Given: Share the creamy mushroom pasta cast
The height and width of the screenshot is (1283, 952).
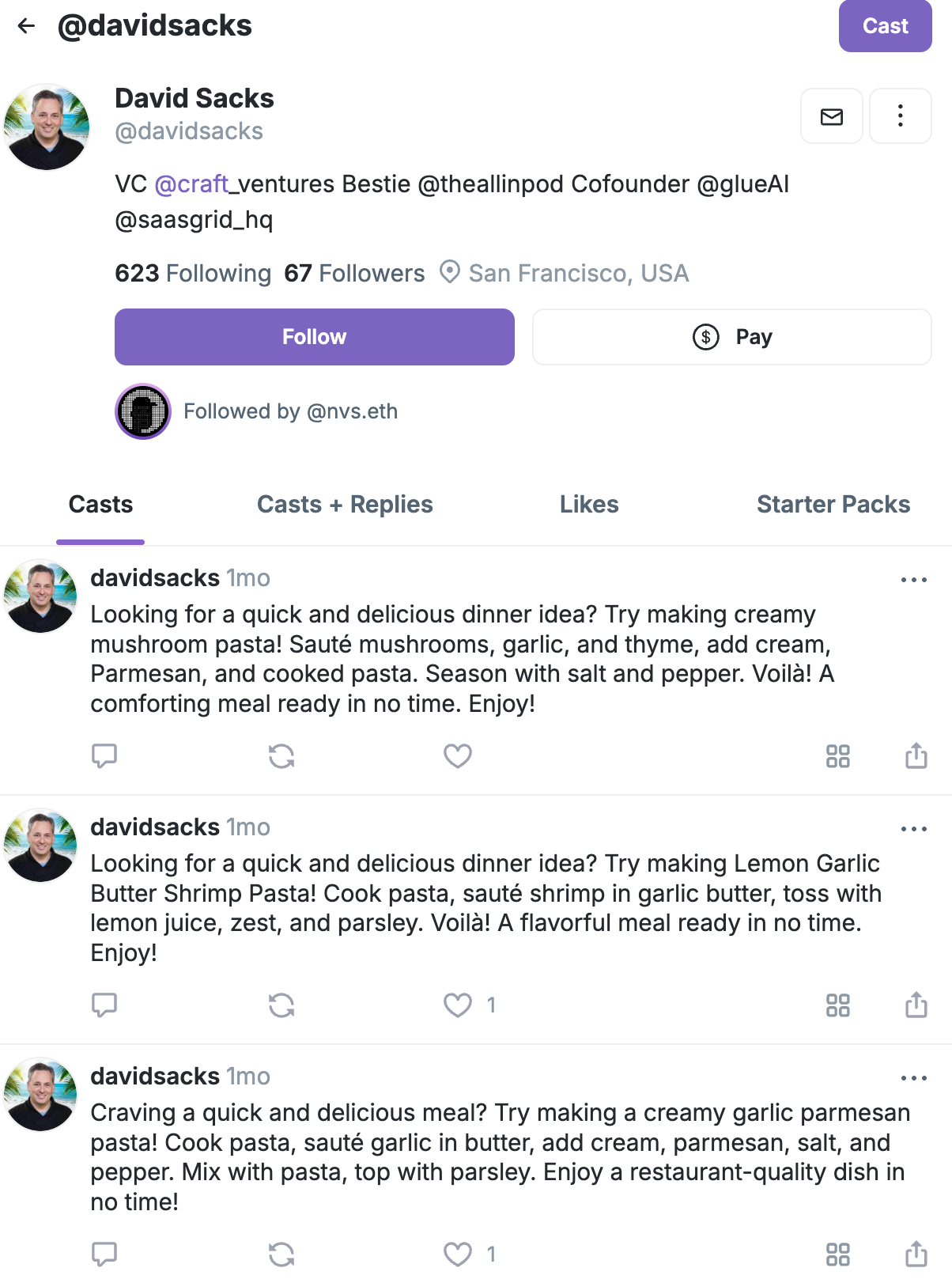Looking at the screenshot, I should (x=916, y=756).
